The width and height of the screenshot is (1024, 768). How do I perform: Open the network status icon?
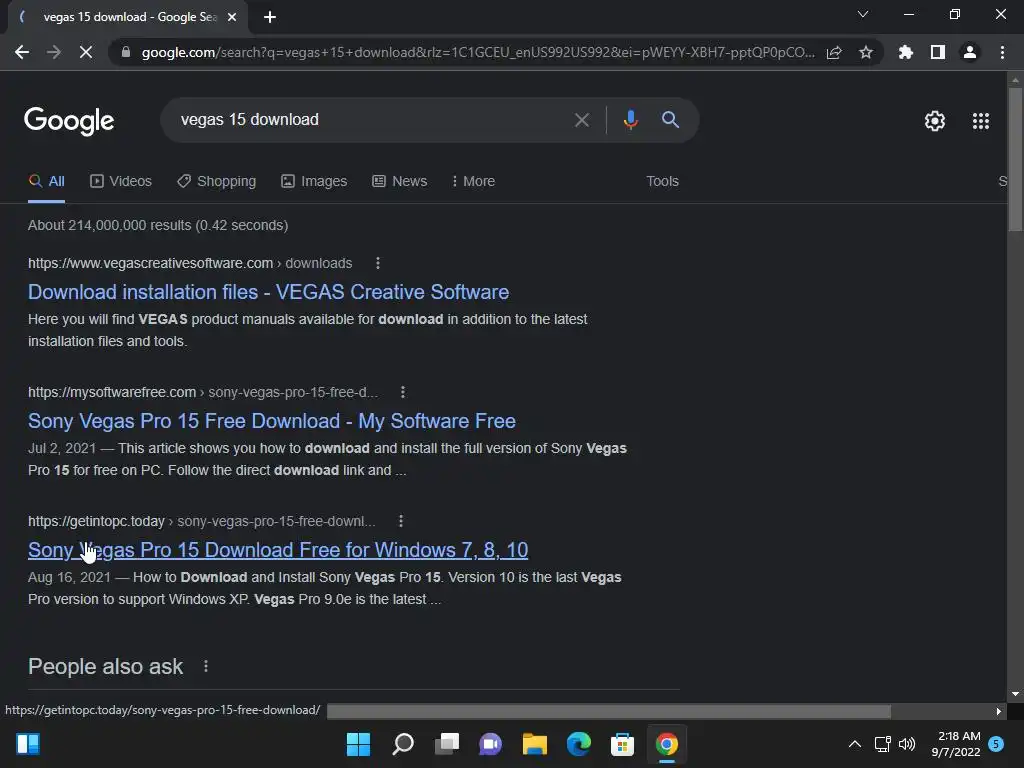pyautogui.click(x=882, y=744)
